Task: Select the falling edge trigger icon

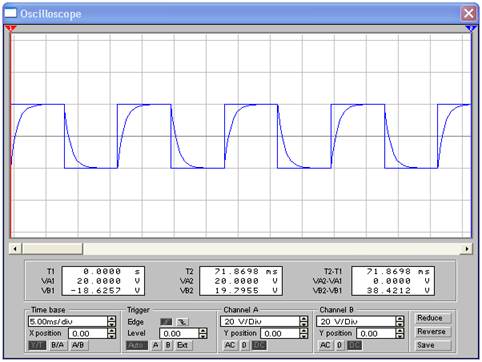Action: point(182,322)
